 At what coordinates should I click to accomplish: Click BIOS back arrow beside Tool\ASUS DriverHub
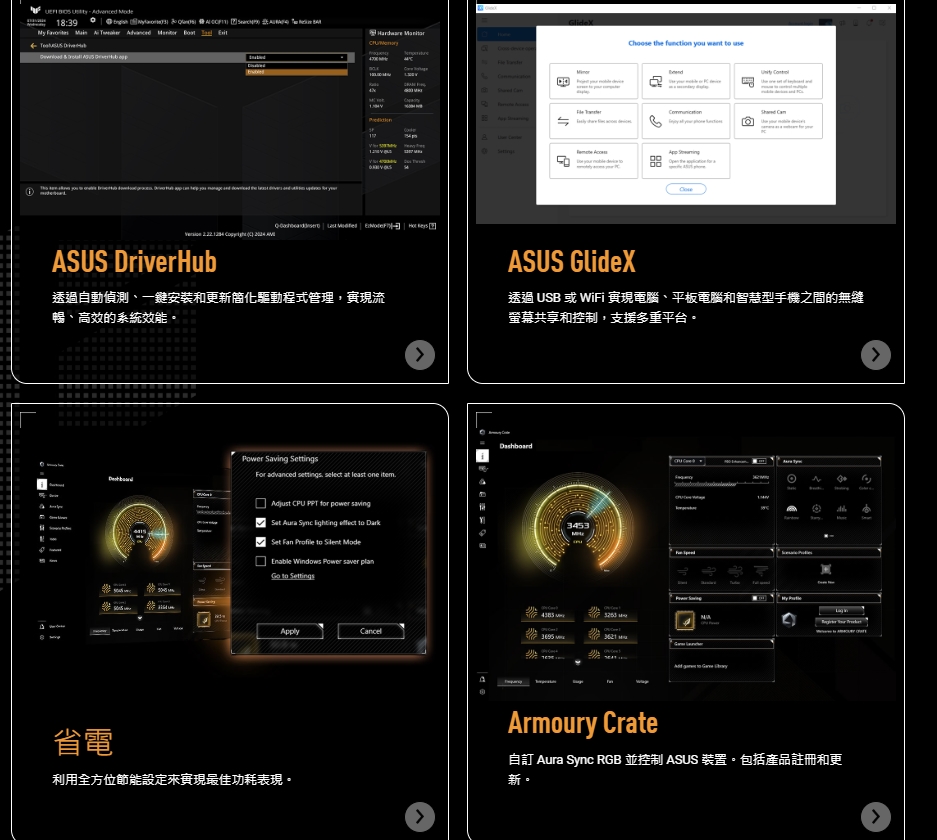[33, 45]
